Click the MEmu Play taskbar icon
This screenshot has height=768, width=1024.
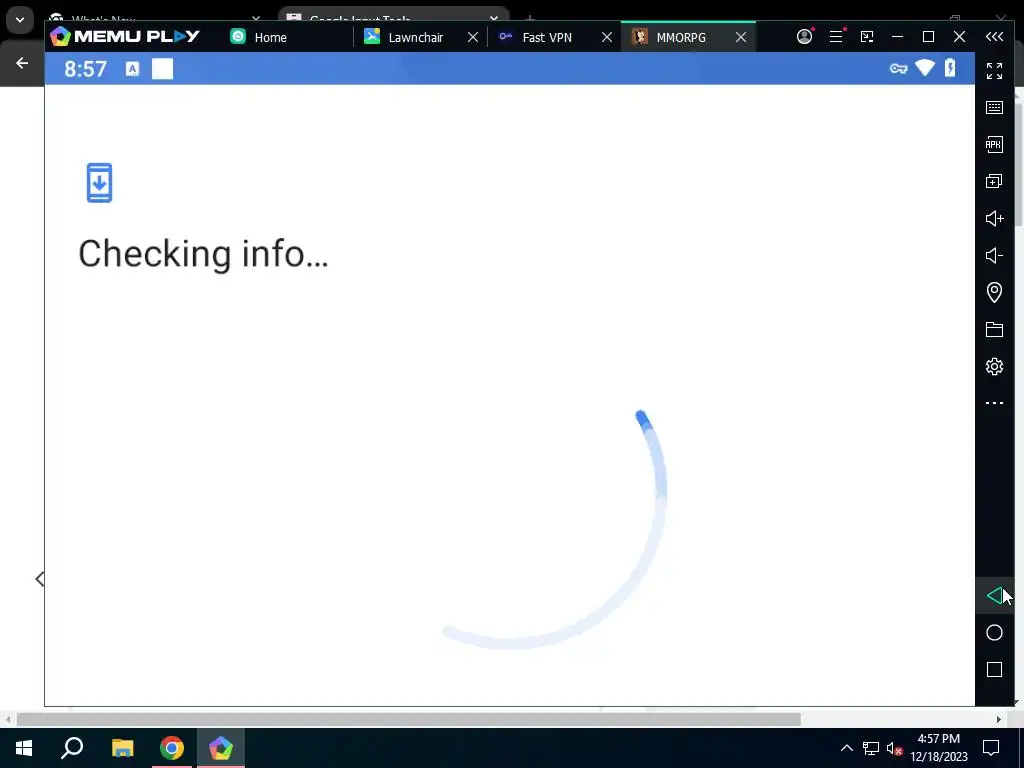coord(221,748)
